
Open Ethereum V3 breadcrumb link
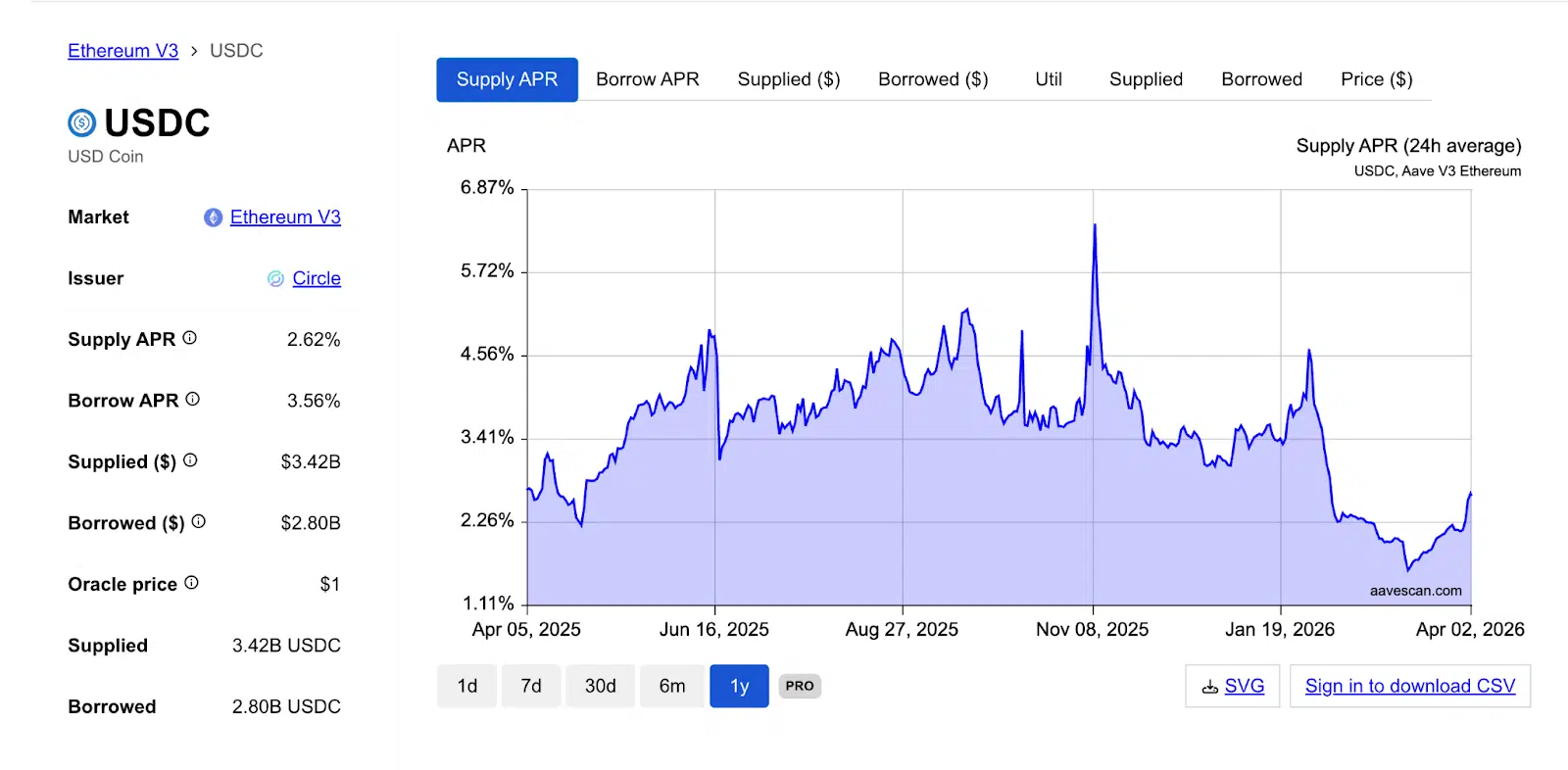tap(122, 51)
